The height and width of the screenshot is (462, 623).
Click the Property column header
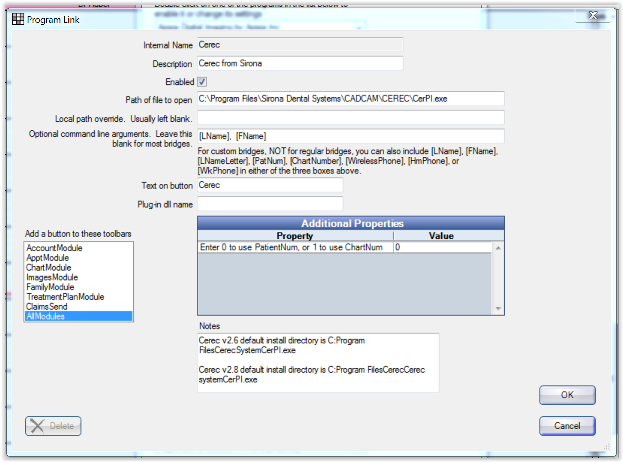click(x=295, y=236)
